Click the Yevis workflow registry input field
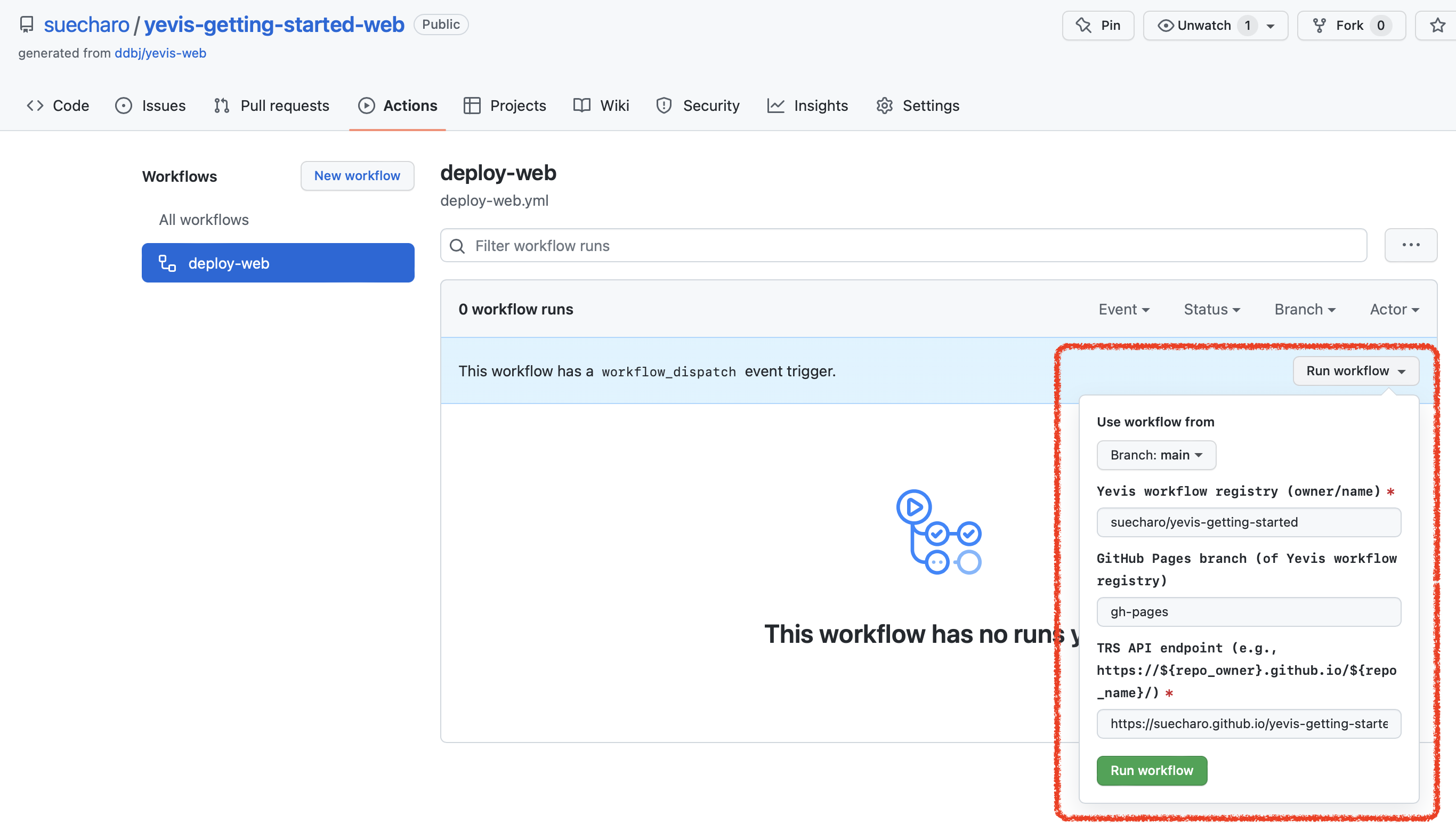1456x823 pixels. click(1249, 522)
